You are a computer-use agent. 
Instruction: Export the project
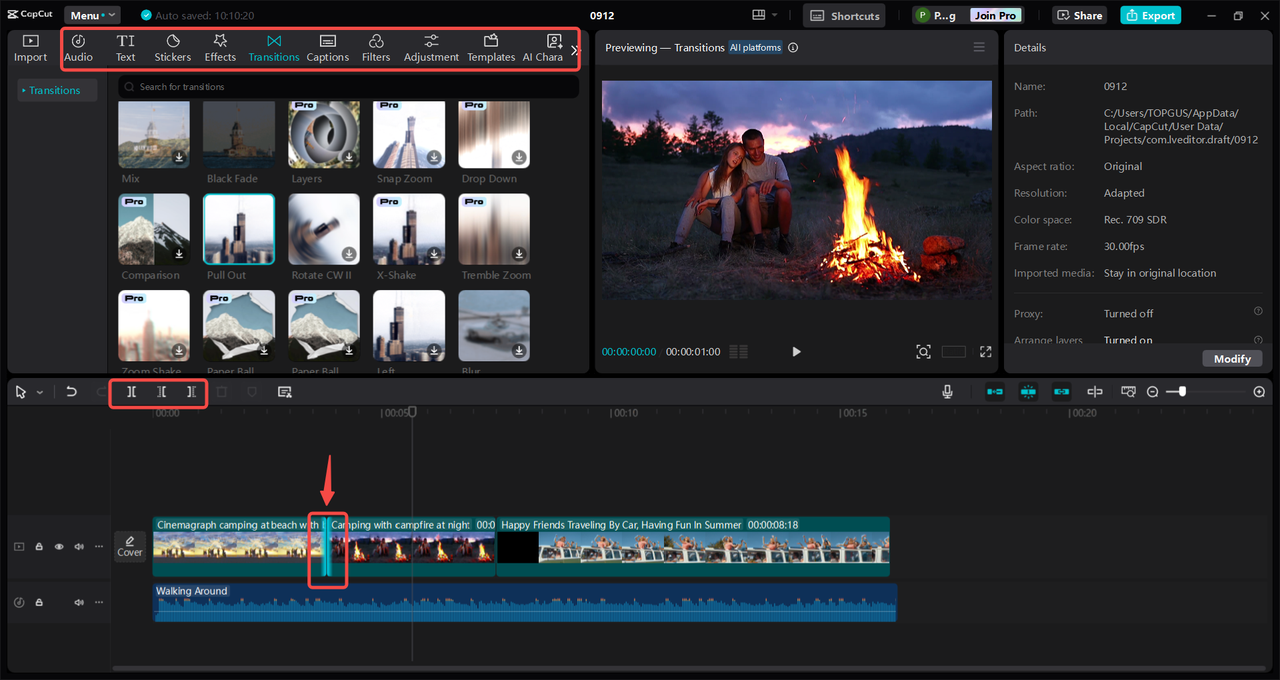point(1150,15)
